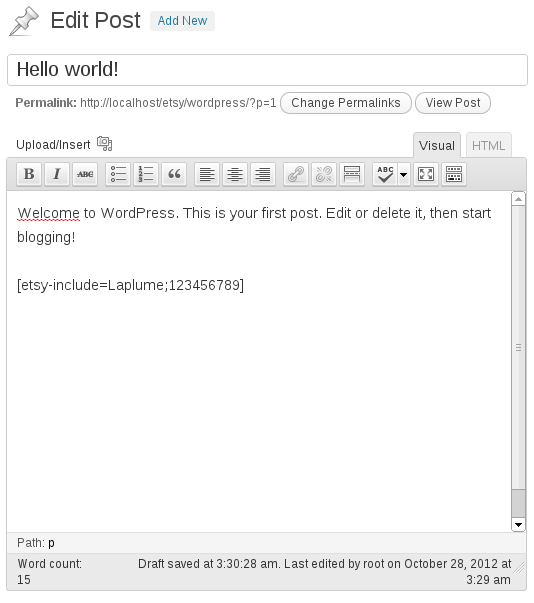Toggle the spellchecker ABC checkmark button

pos(385,174)
